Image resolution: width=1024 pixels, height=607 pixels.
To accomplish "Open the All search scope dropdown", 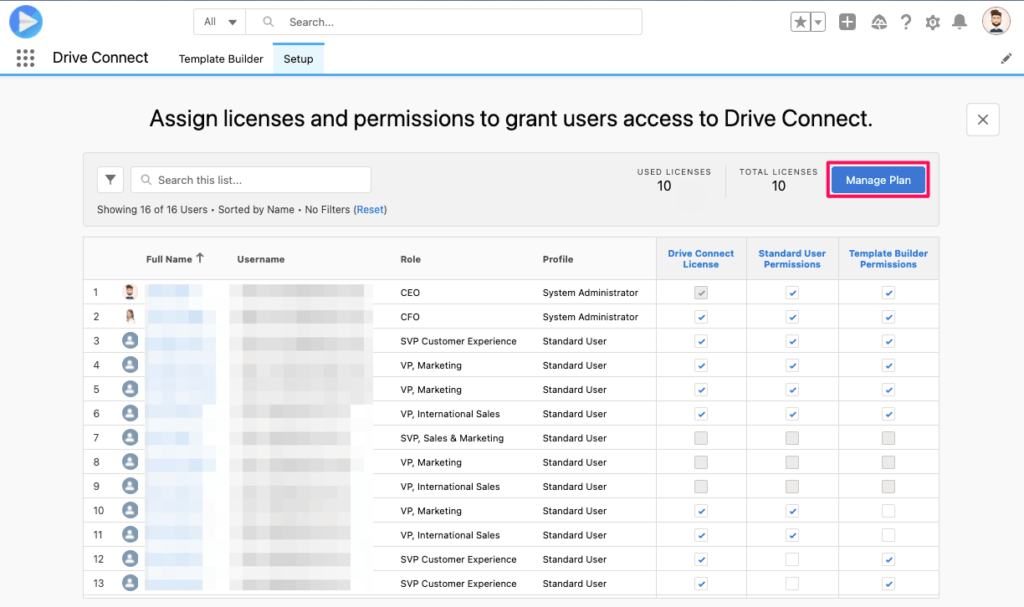I will pyautogui.click(x=219, y=22).
